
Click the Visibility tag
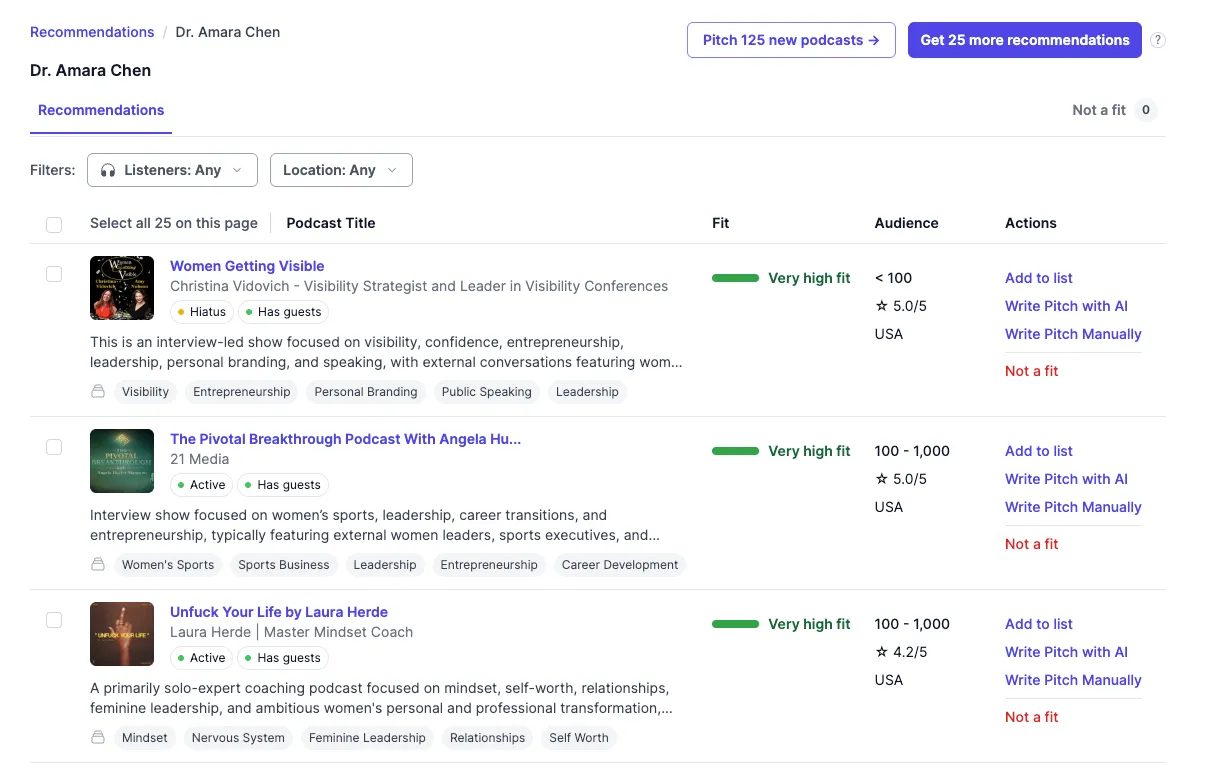point(145,392)
